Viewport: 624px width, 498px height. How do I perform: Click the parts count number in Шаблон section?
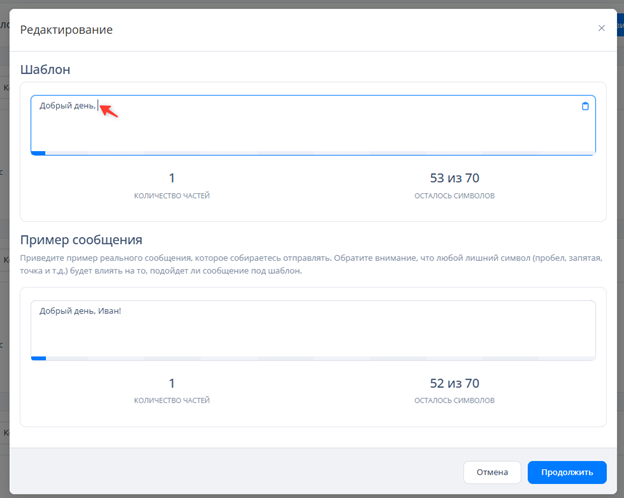pyautogui.click(x=172, y=178)
